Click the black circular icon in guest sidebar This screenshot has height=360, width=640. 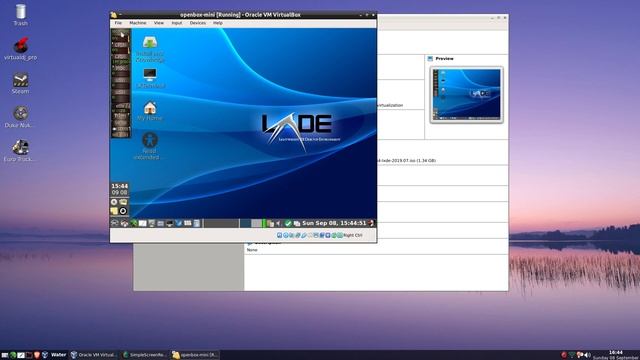[x=123, y=211]
